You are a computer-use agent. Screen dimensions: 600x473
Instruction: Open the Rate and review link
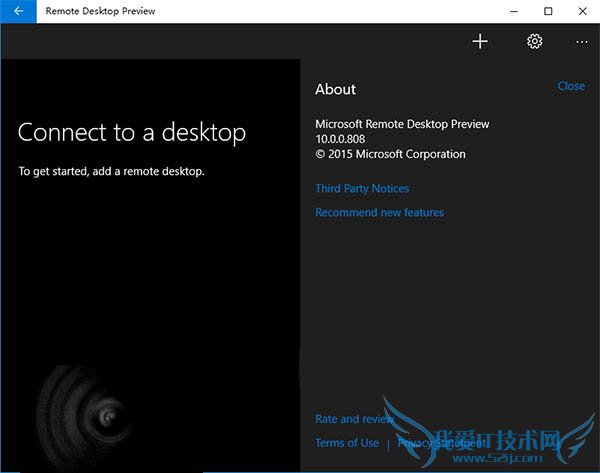coord(354,419)
